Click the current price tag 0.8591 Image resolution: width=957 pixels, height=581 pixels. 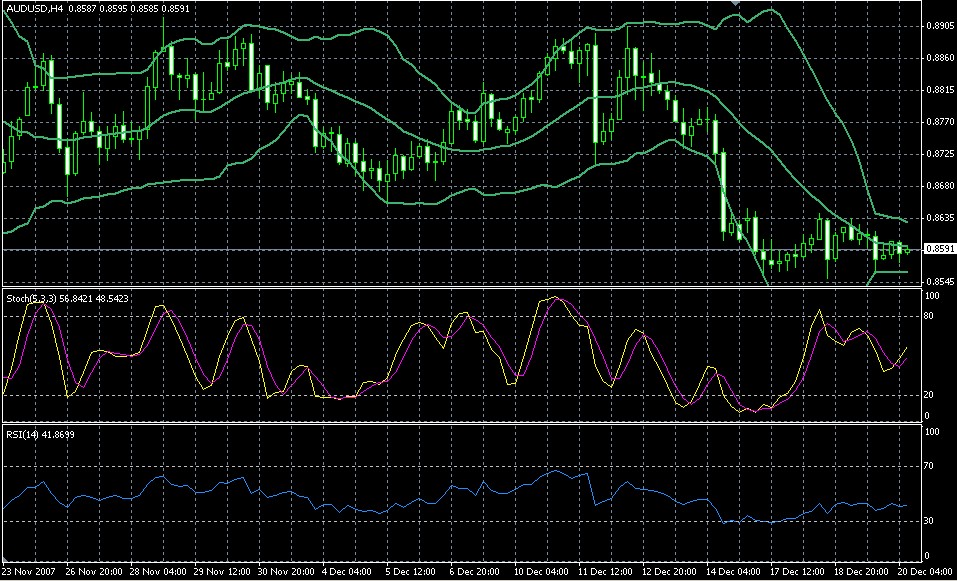pyautogui.click(x=939, y=249)
